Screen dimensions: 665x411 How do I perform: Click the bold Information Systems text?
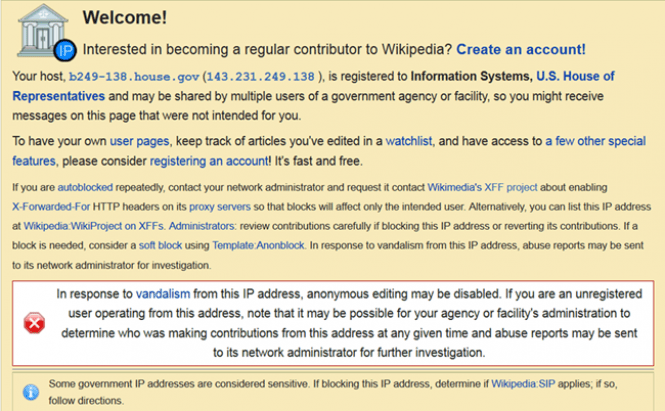click(x=472, y=76)
